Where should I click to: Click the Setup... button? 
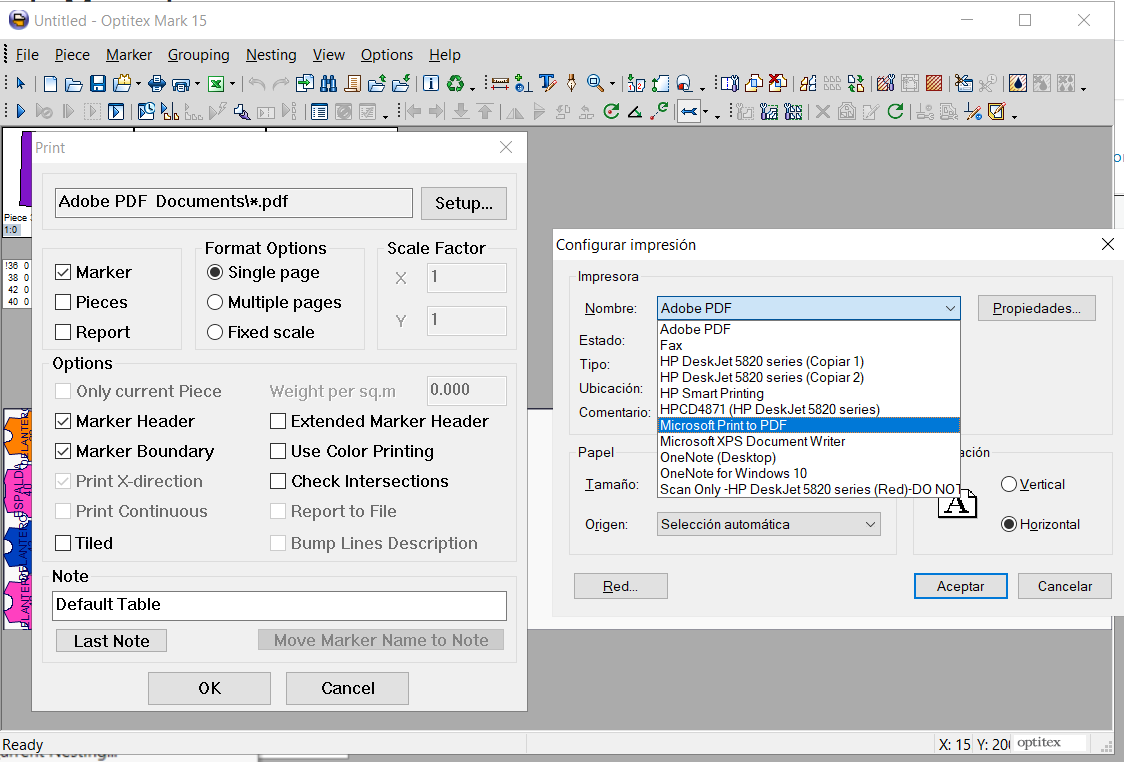464,204
